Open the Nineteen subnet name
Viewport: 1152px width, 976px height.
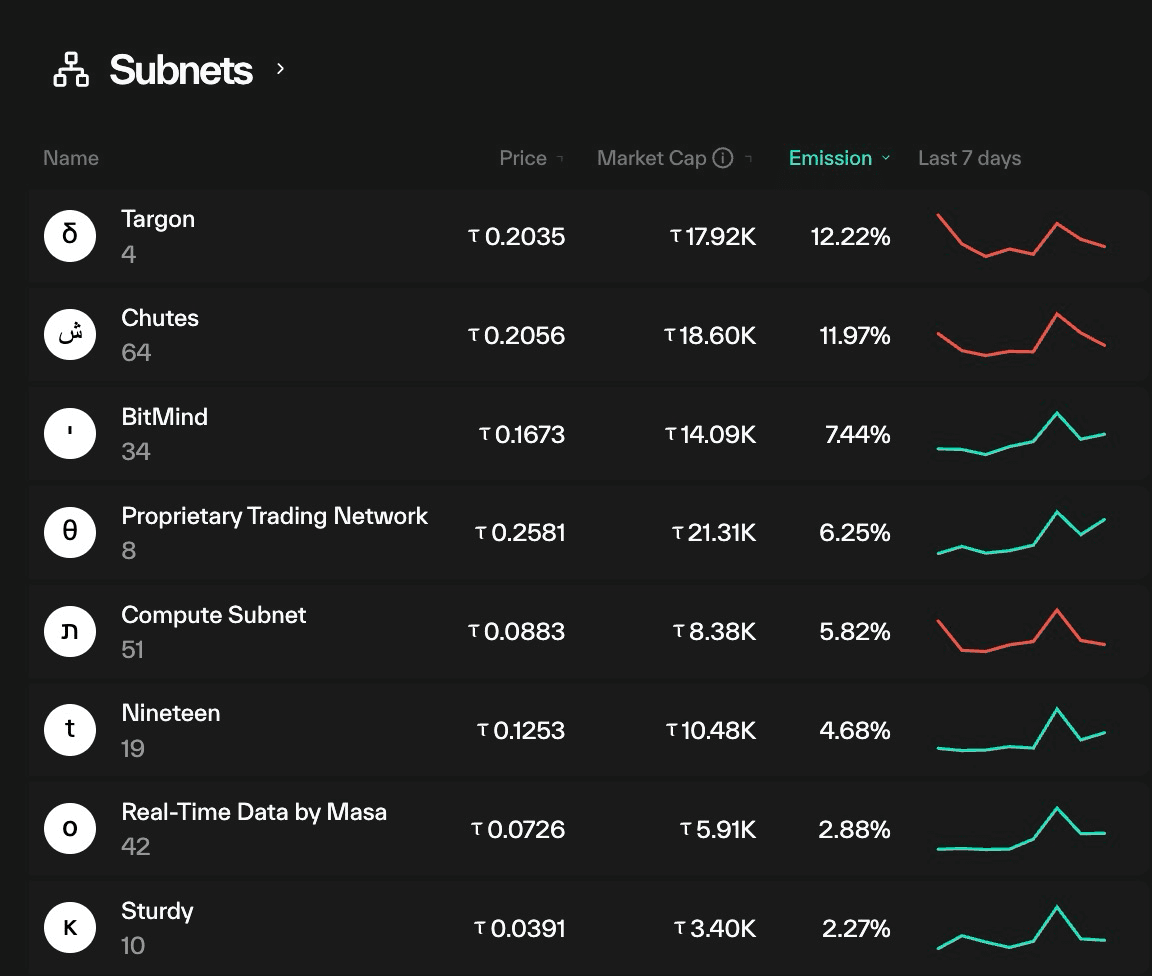170,713
